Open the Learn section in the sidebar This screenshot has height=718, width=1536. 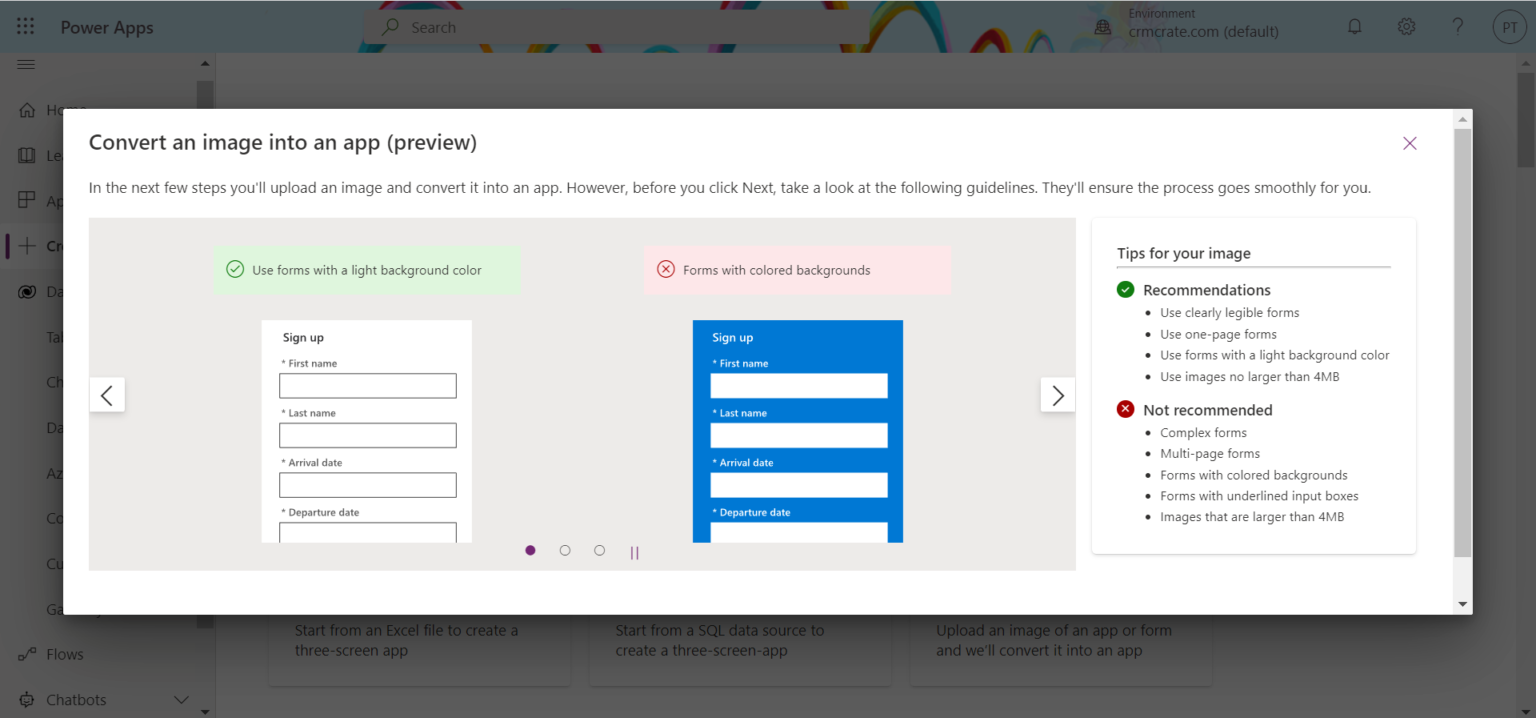pyautogui.click(x=25, y=155)
